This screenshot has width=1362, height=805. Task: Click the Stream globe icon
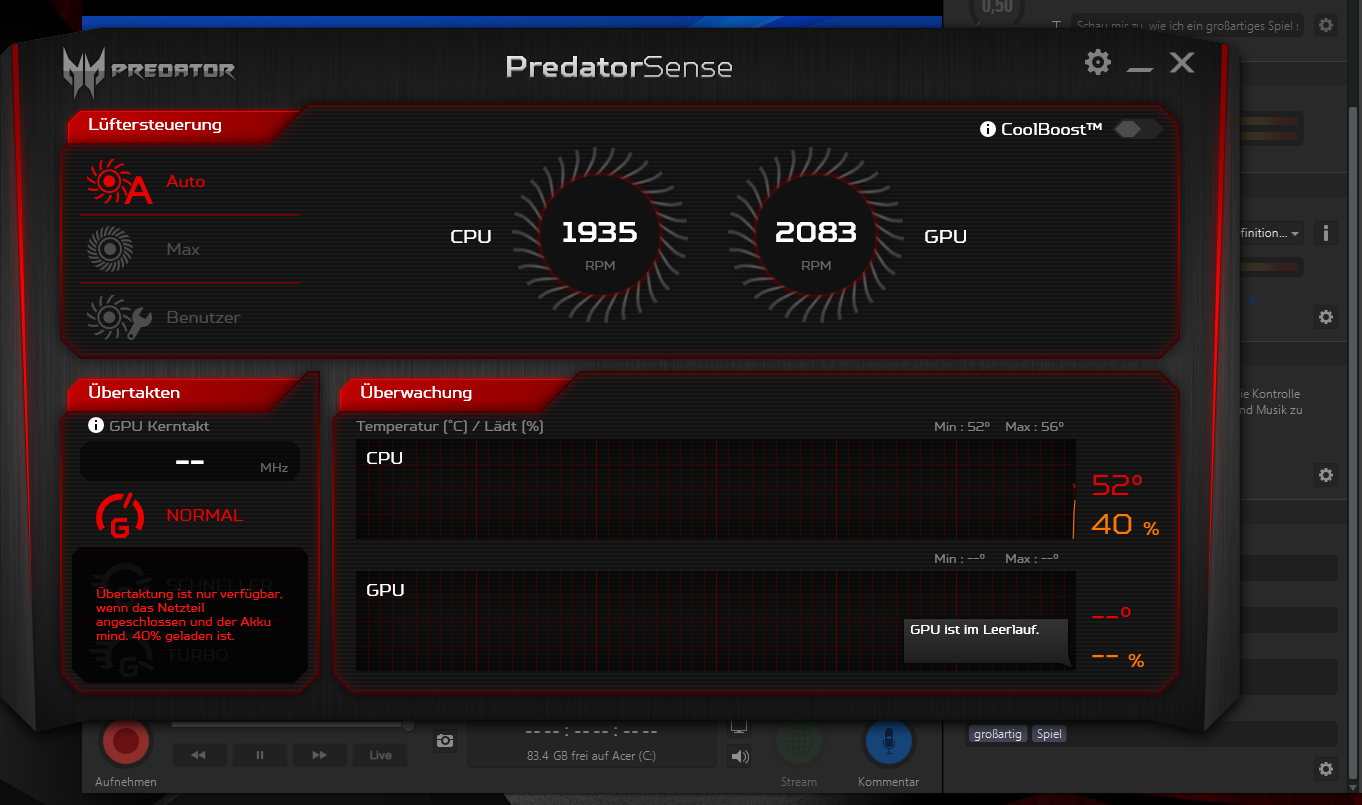tap(799, 743)
